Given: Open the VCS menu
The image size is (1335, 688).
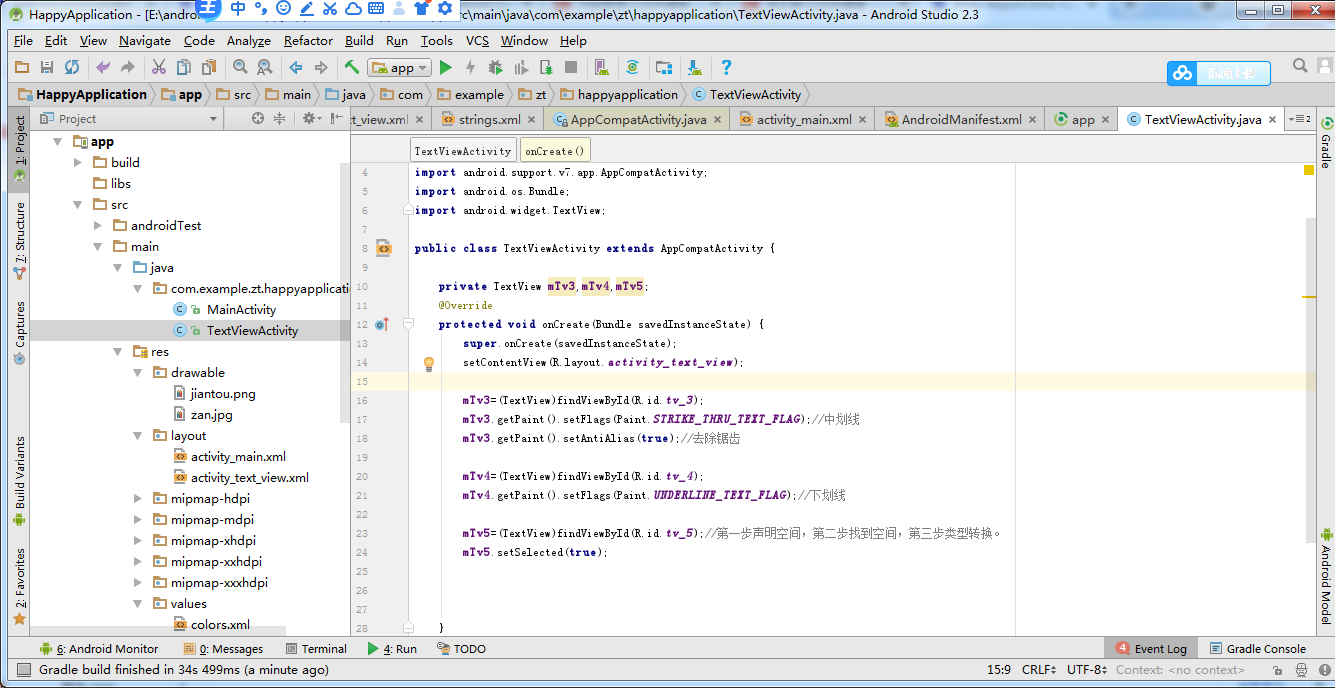Looking at the screenshot, I should 477,40.
